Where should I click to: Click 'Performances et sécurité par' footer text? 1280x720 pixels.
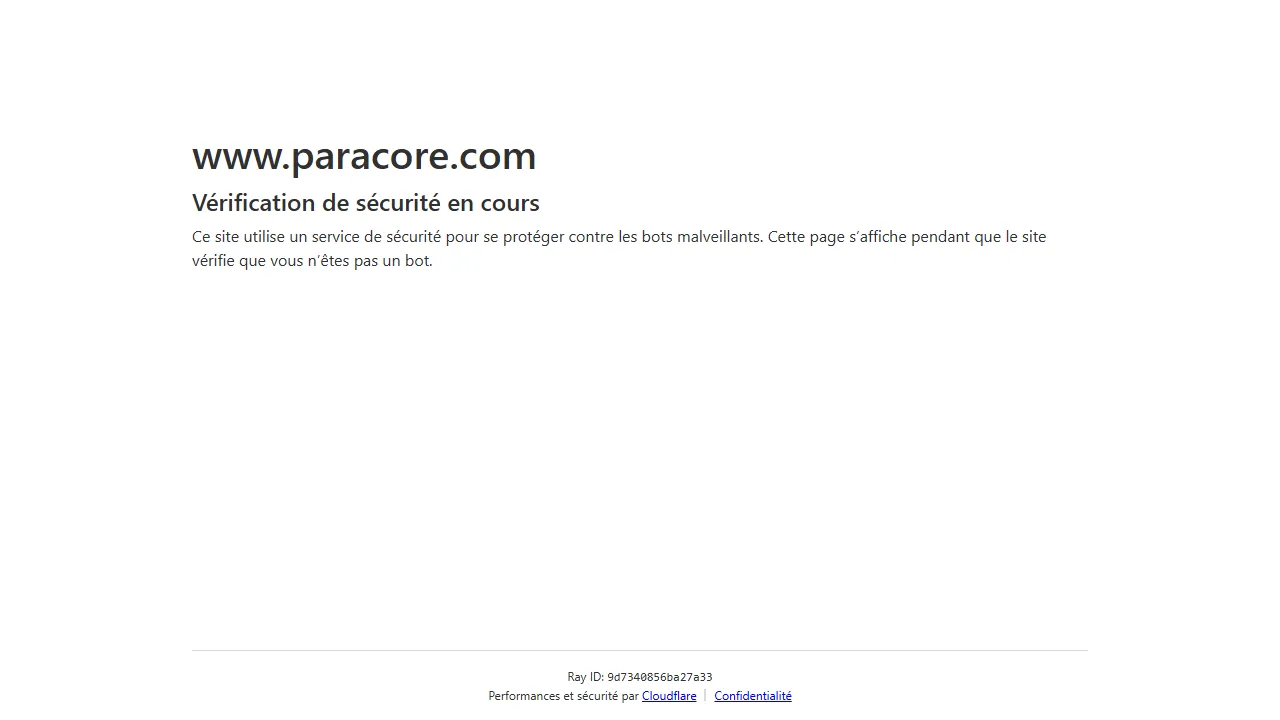[563, 695]
